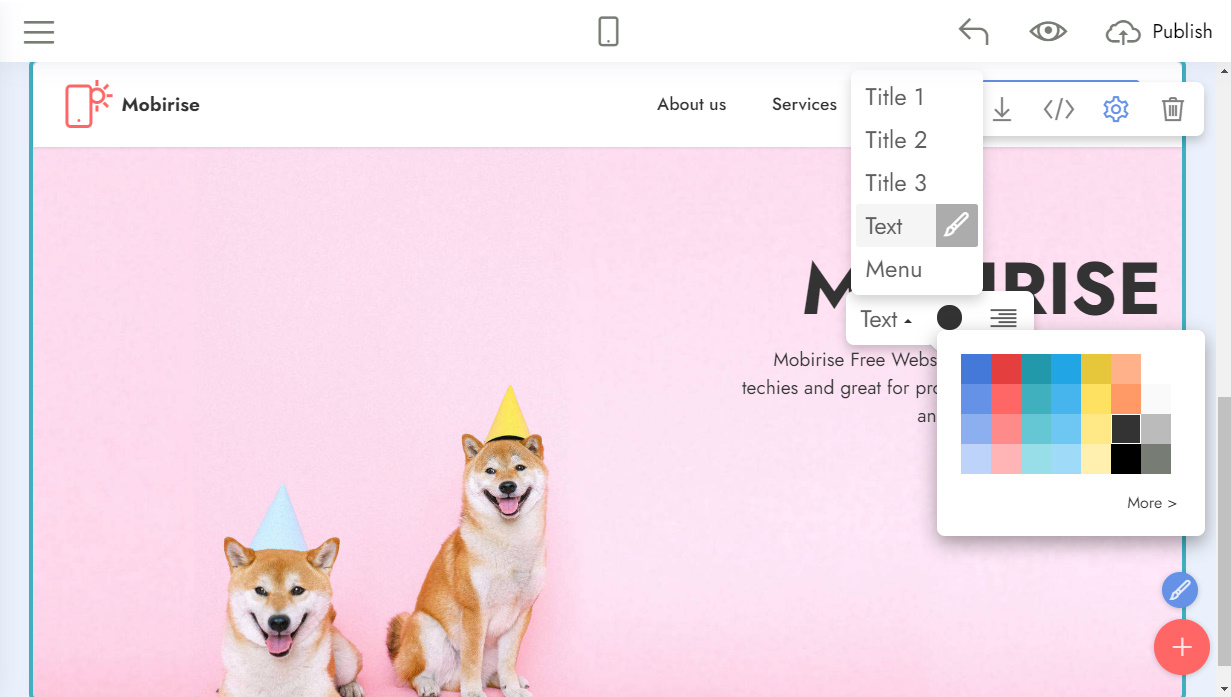Pick the darkest royal blue swatch
Image resolution: width=1231 pixels, height=697 pixels.
(976, 369)
